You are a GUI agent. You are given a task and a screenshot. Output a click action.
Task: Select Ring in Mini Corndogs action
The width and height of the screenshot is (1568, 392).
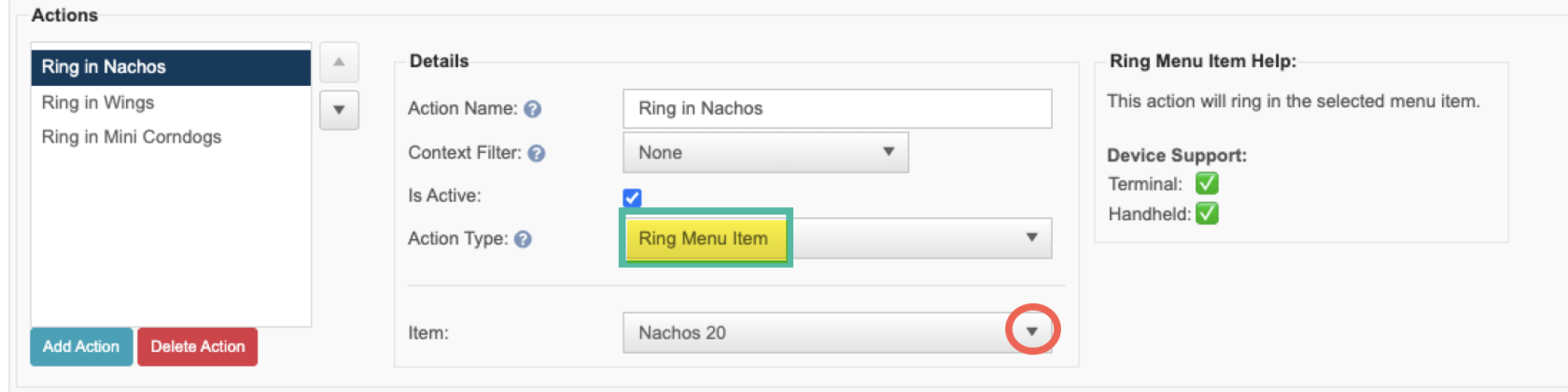(171, 137)
